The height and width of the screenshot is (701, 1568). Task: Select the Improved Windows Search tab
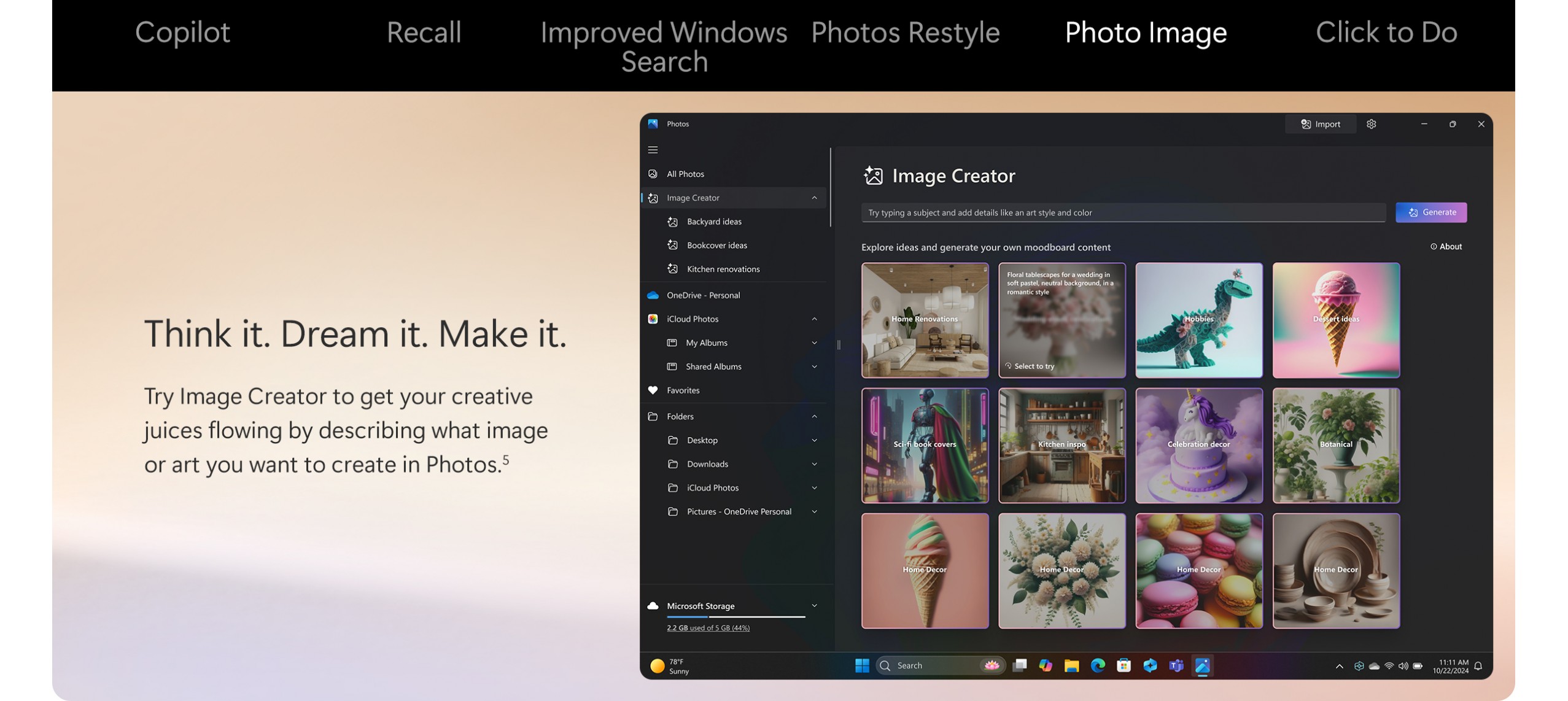(664, 47)
